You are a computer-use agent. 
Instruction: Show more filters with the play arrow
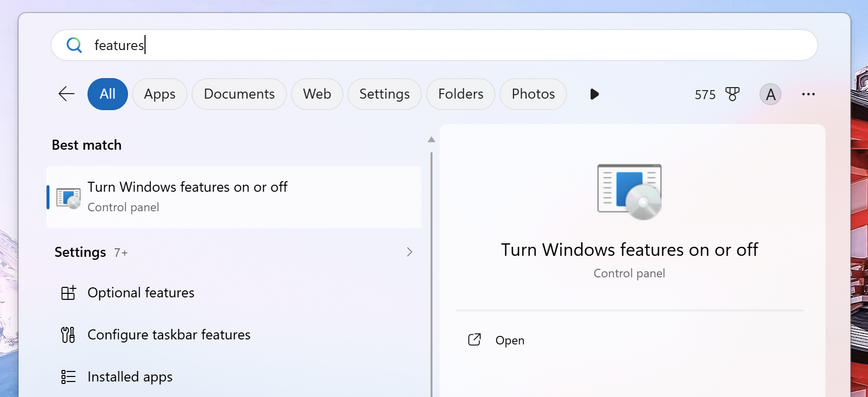click(x=595, y=94)
